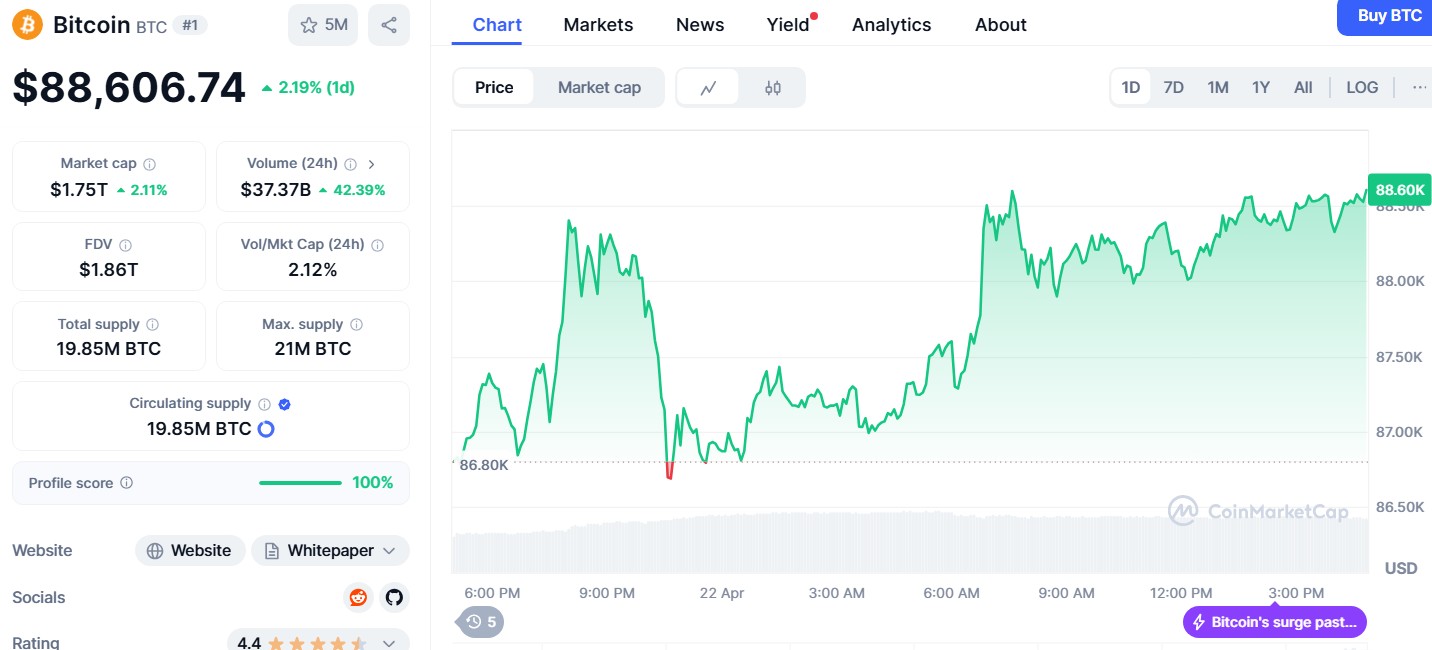This screenshot has width=1432, height=650.
Task: Open the chart more options menu
Action: pyautogui.click(x=1419, y=88)
